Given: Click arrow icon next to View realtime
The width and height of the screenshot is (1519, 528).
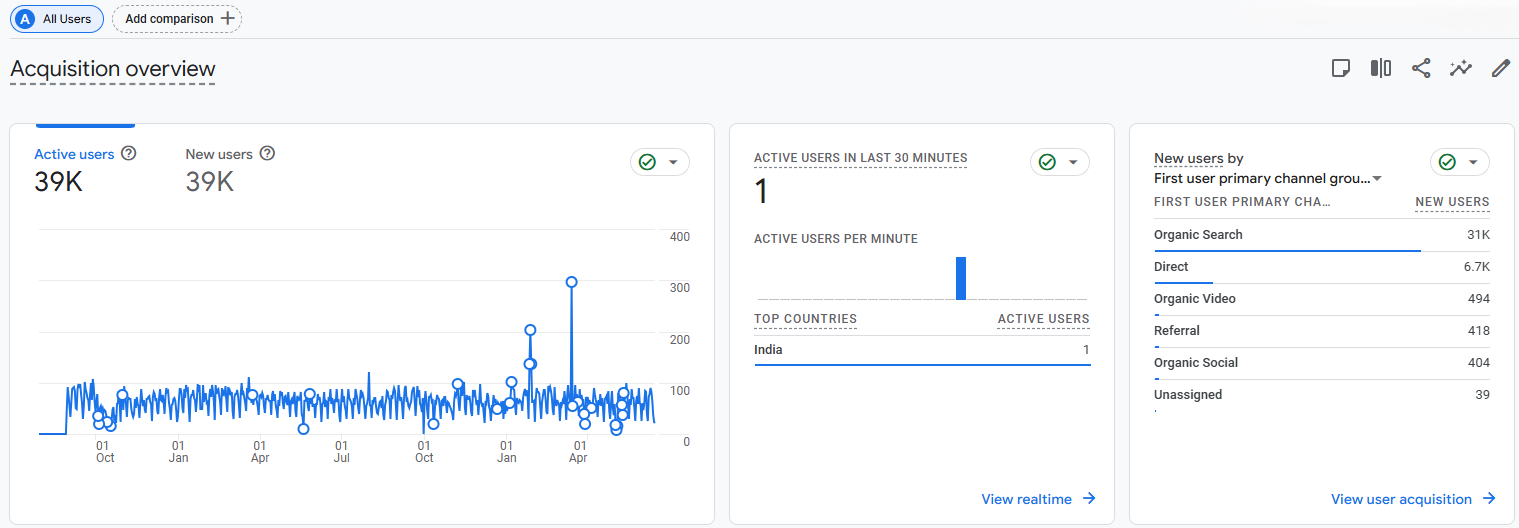Looking at the screenshot, I should click(1089, 499).
